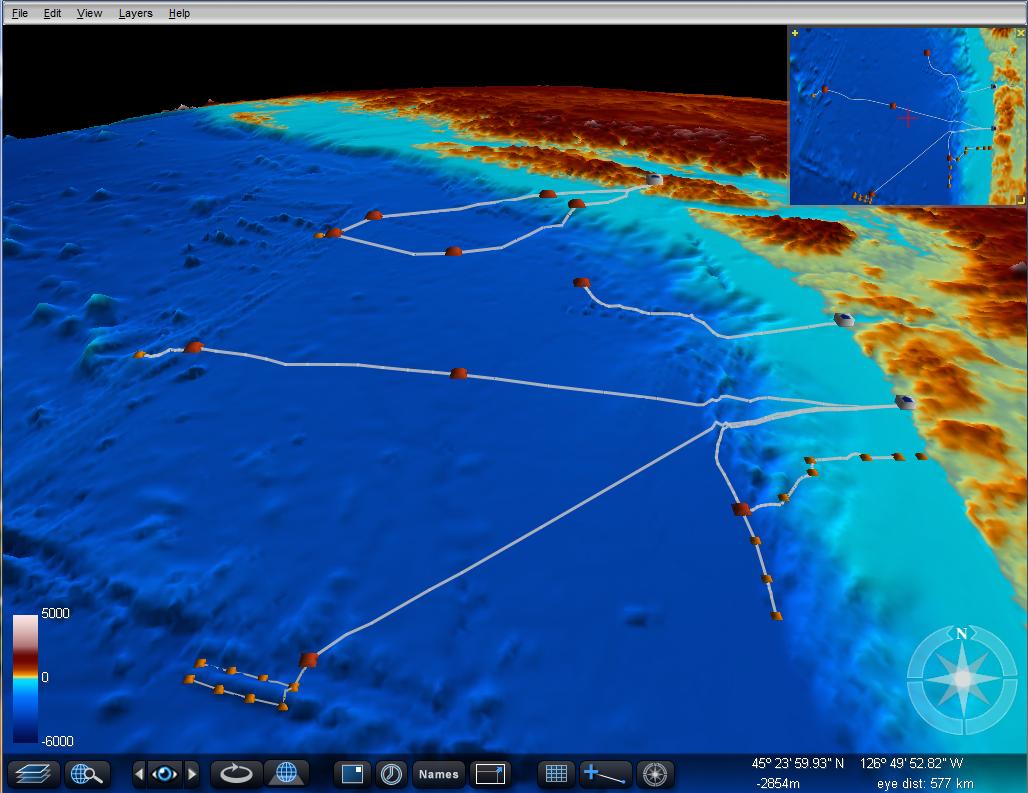This screenshot has height=793, width=1028.
Task: Click the clock time icon
Action: (x=391, y=773)
